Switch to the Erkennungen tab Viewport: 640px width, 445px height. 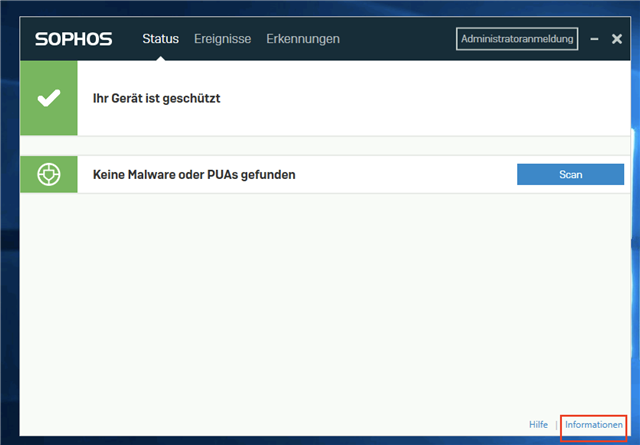(303, 39)
